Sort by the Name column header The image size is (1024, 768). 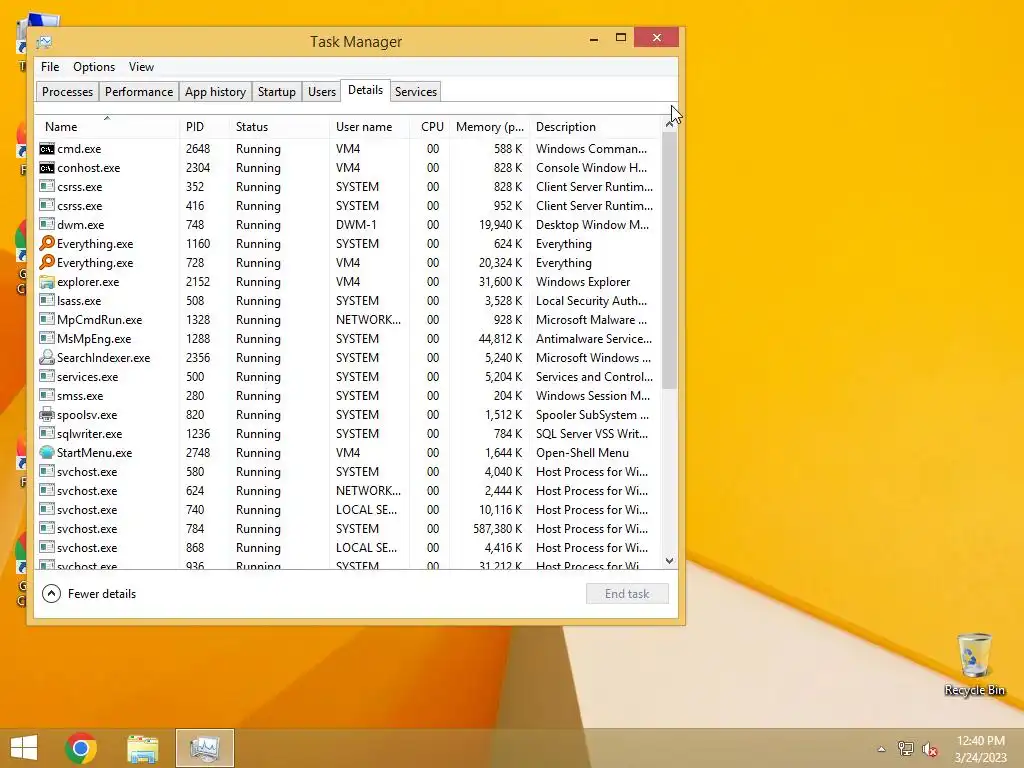(x=106, y=127)
